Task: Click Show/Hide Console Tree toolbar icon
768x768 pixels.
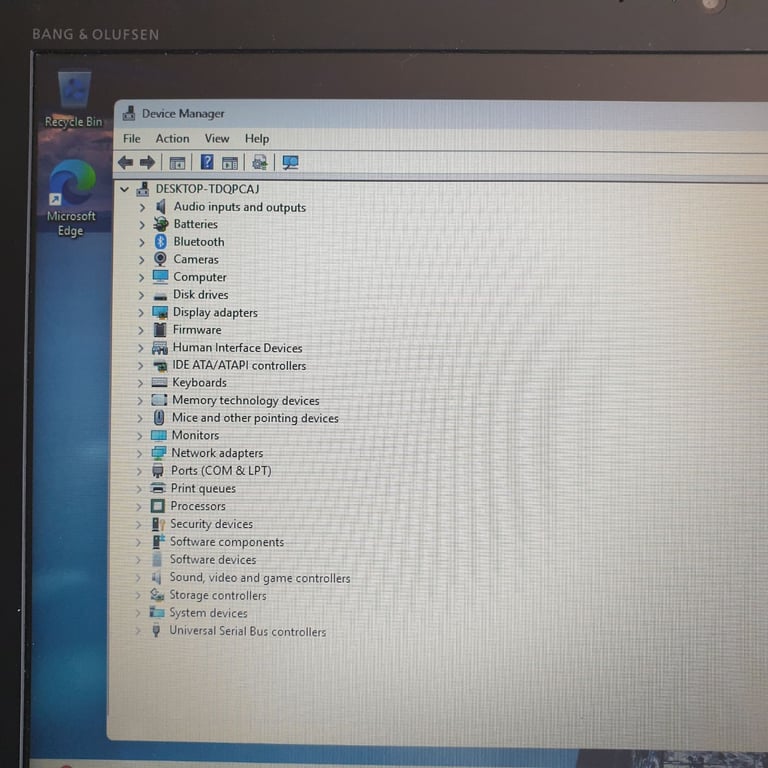Action: 177,163
